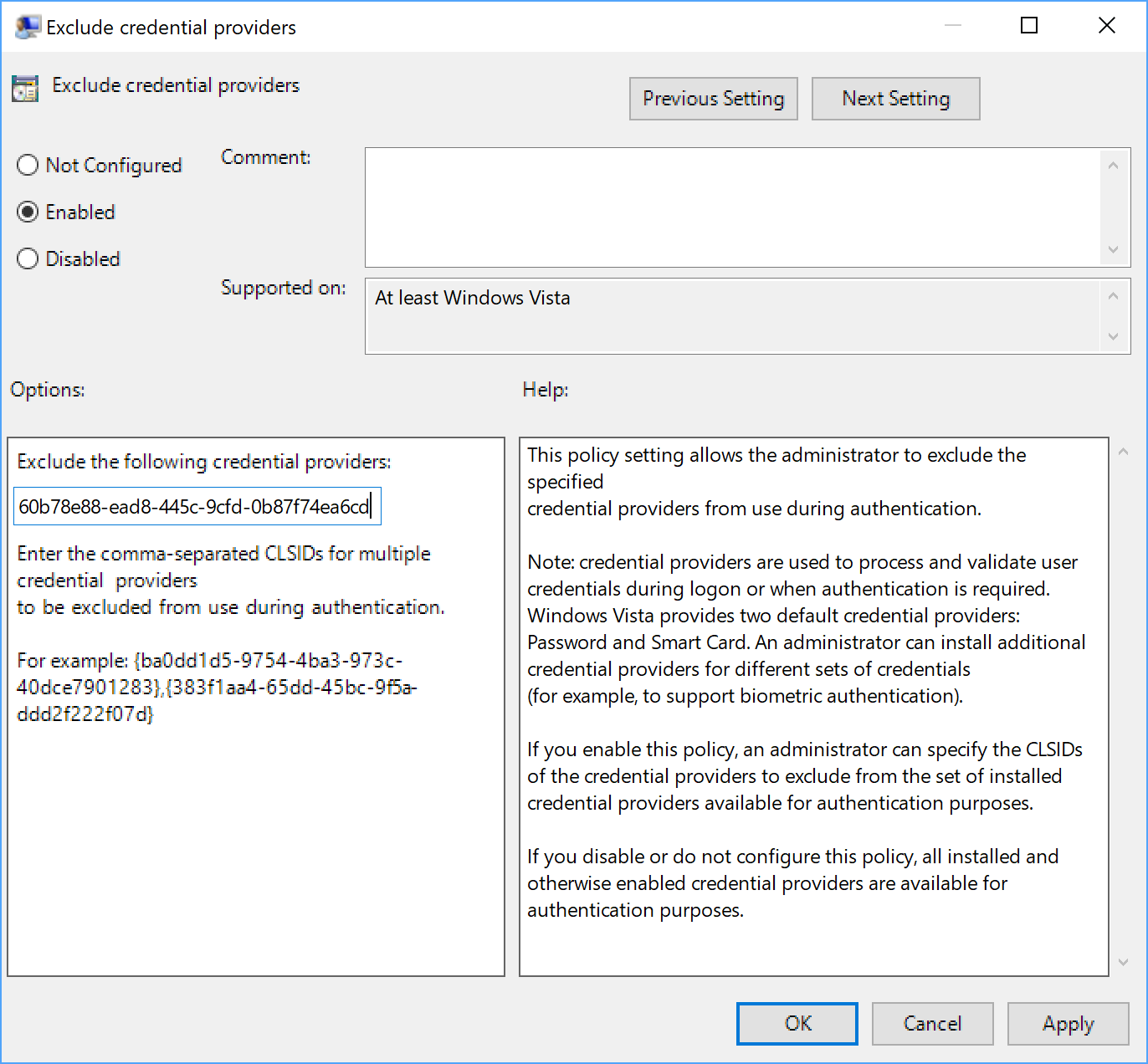Click the title bar policy editor icon
This screenshot has height=1064, width=1148.
click(x=27, y=27)
